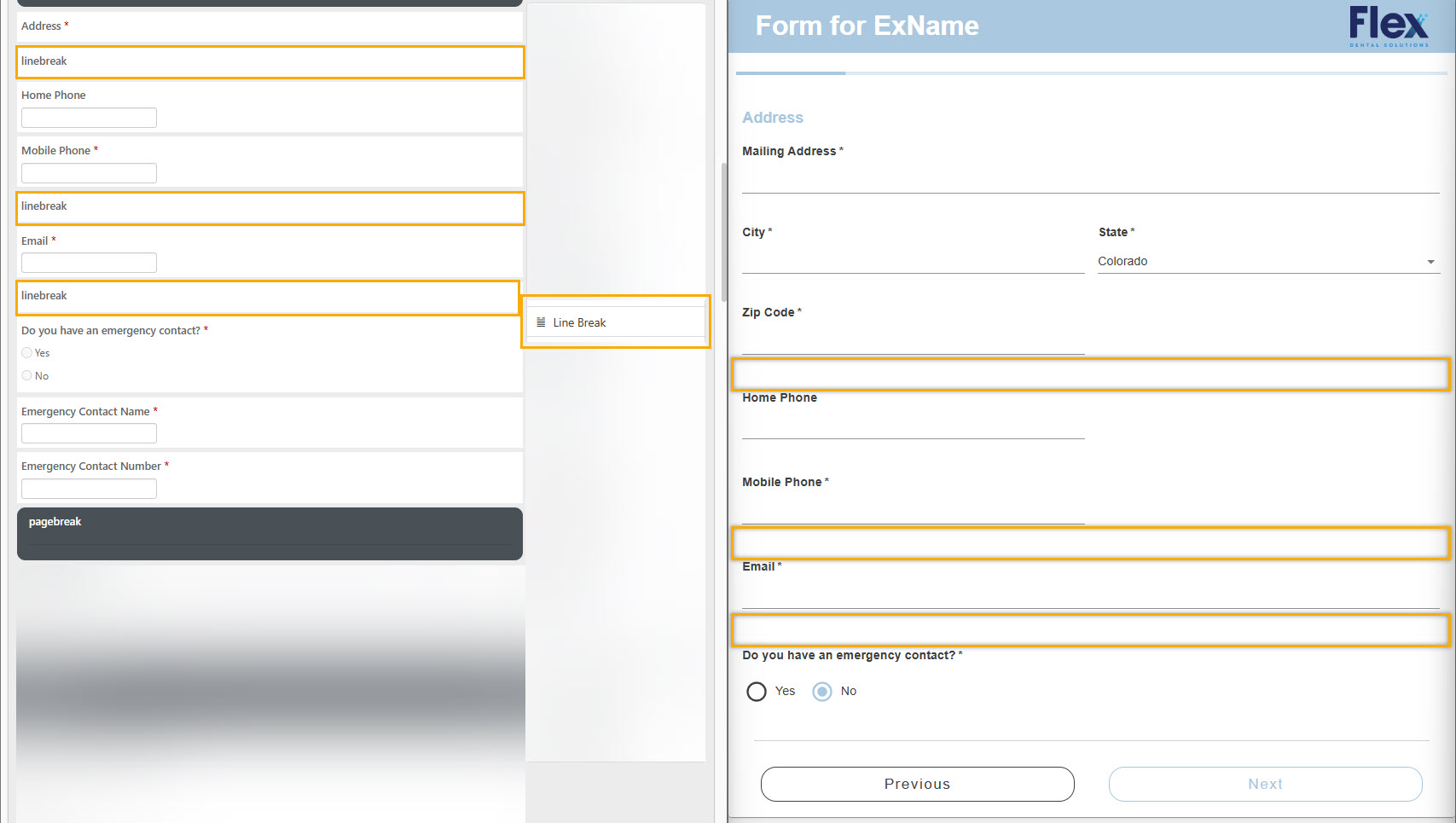The height and width of the screenshot is (823, 1456).
Task: Select the linebreak element below Address
Action: tap(270, 62)
